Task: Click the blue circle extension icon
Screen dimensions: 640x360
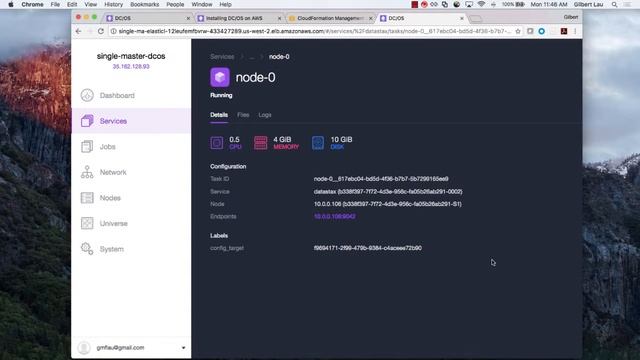Action: (542, 31)
